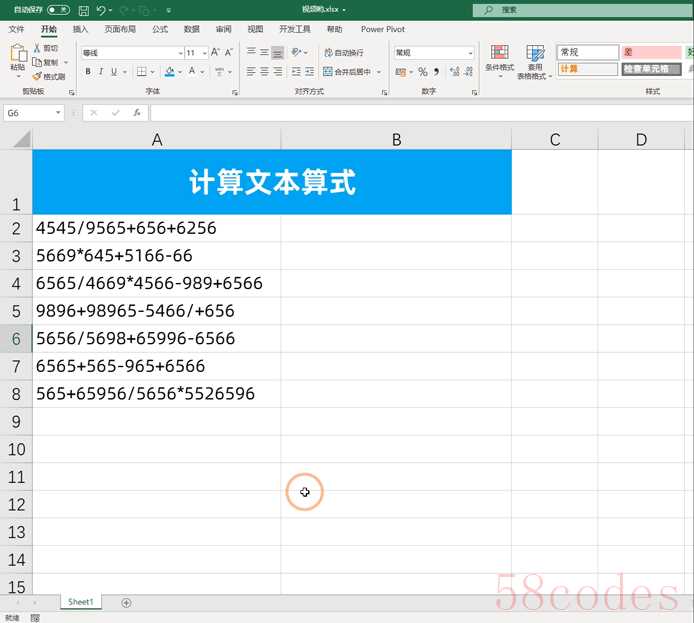Viewport: 694px width, 623px height.
Task: Select cell A2 containing 4545/9565+656+6256
Action: [x=156, y=228]
